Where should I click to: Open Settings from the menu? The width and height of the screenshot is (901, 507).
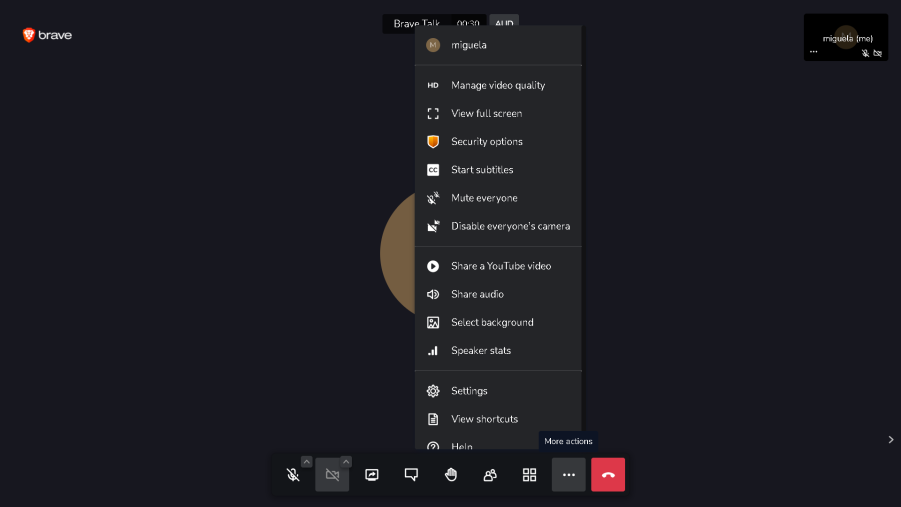[x=498, y=391]
